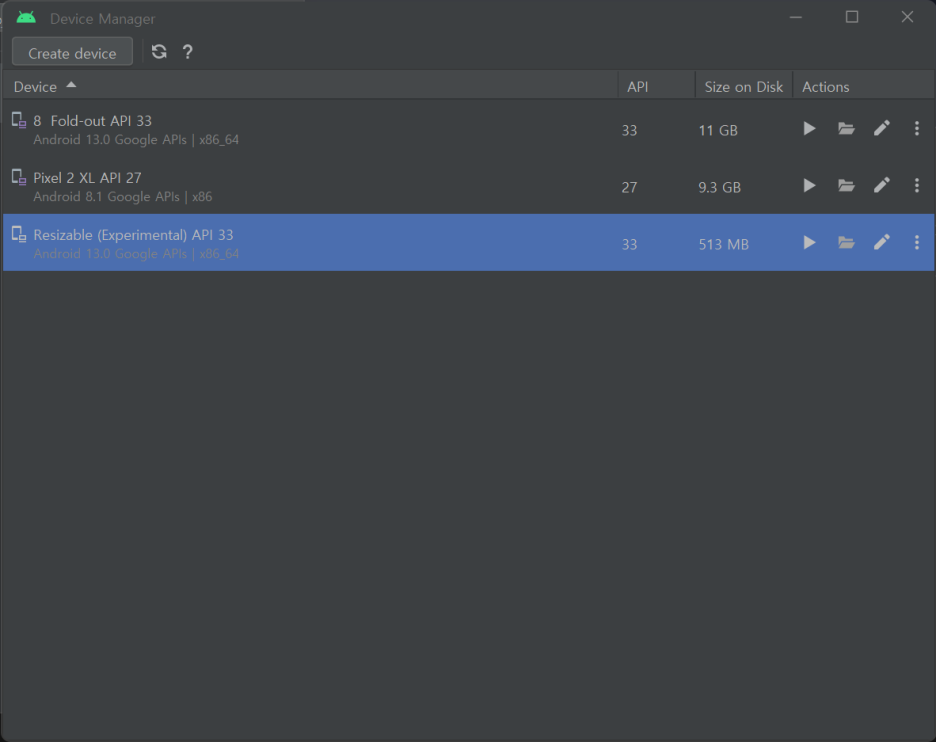This screenshot has width=936, height=742.
Task: Close the Device Manager window
Action: (907, 17)
